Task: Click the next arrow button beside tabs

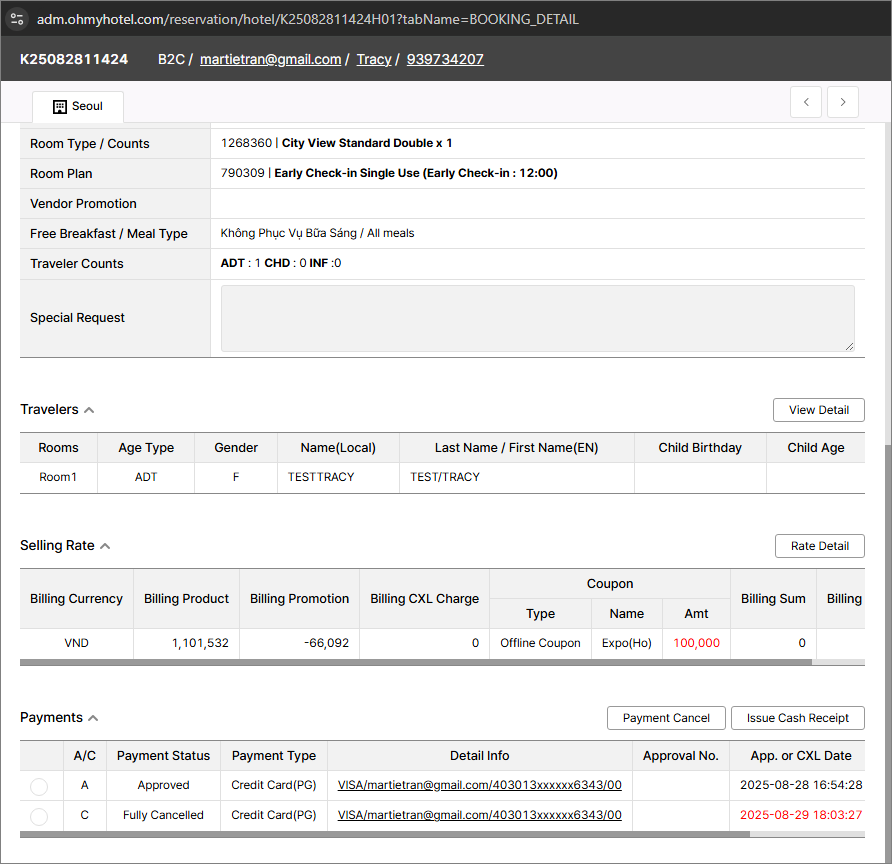Action: (x=842, y=102)
